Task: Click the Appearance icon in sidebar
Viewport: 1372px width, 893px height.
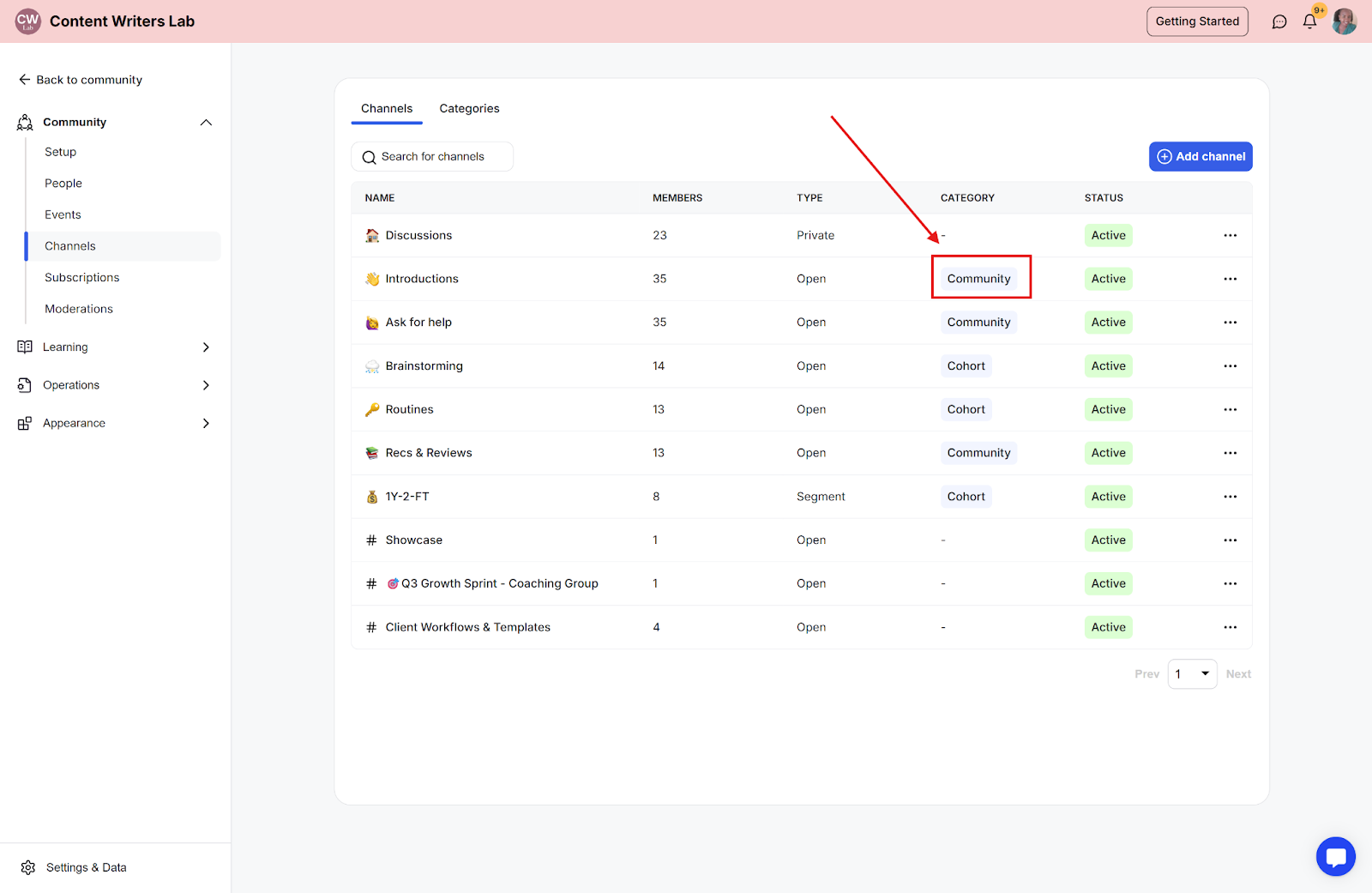Action: [25, 423]
